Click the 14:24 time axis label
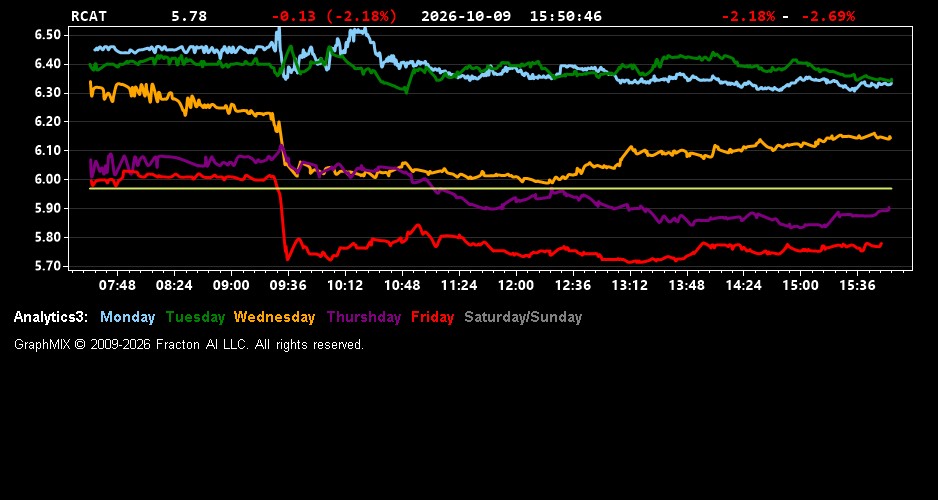 [x=744, y=285]
